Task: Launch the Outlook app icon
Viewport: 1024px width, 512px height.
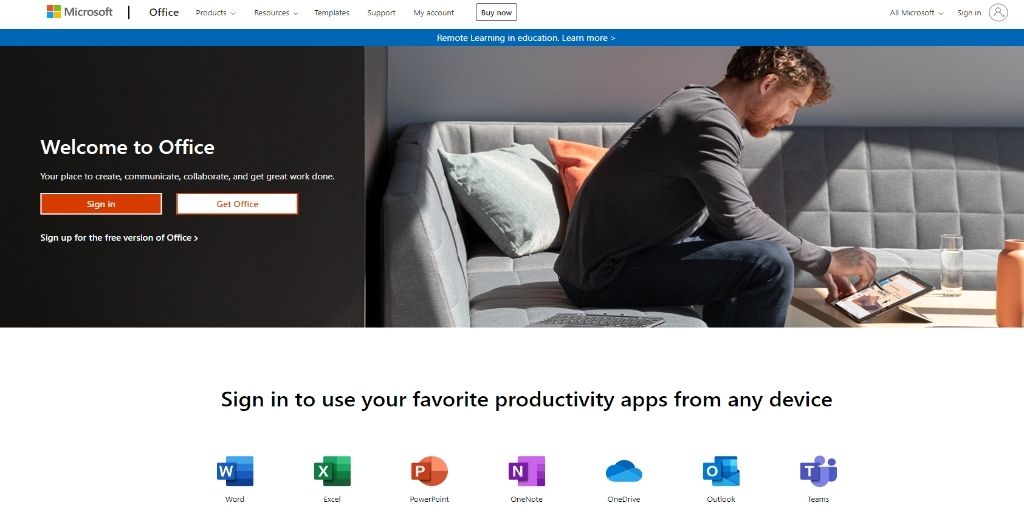Action: [721, 471]
